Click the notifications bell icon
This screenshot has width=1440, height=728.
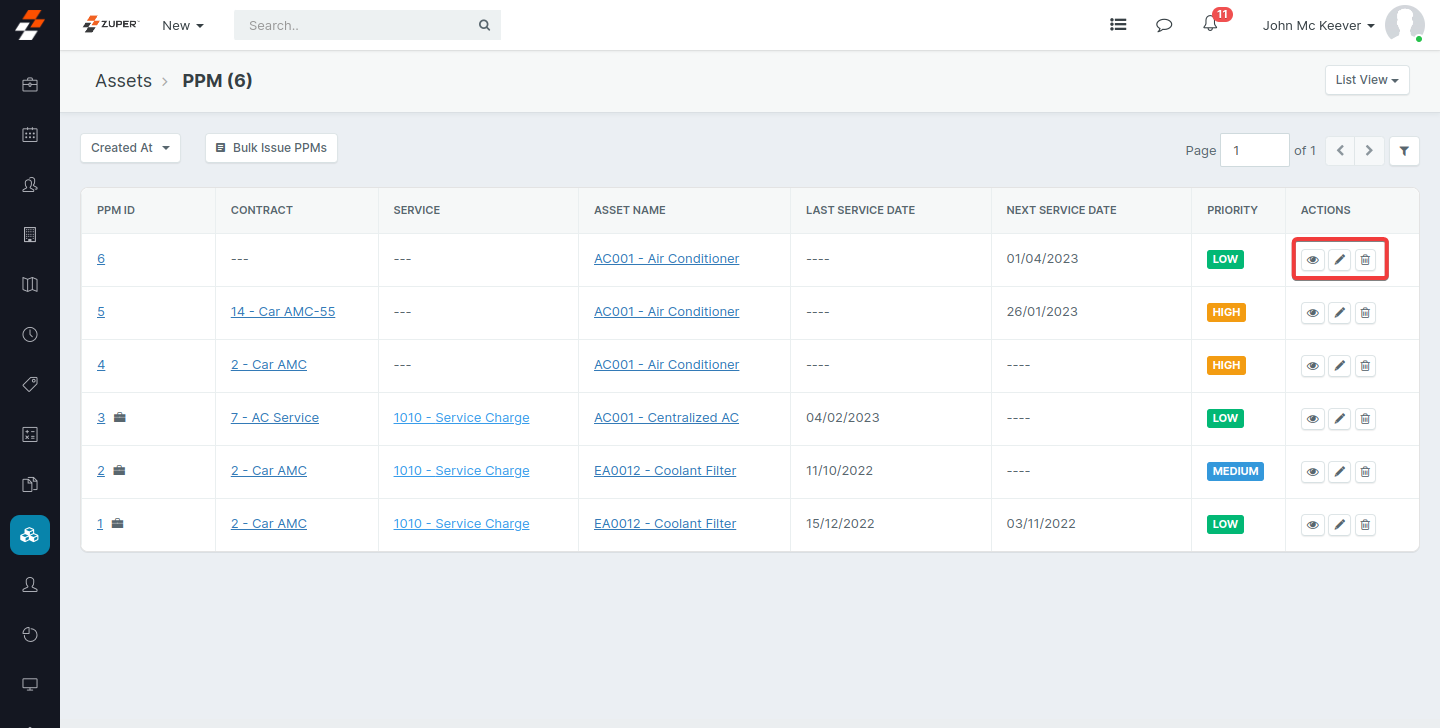point(1210,25)
